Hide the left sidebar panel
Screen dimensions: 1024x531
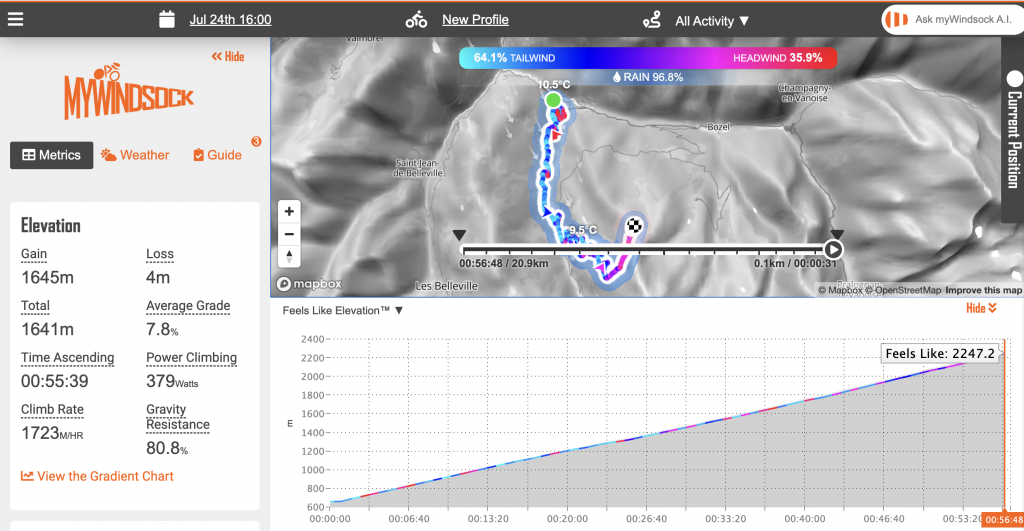[x=228, y=57]
